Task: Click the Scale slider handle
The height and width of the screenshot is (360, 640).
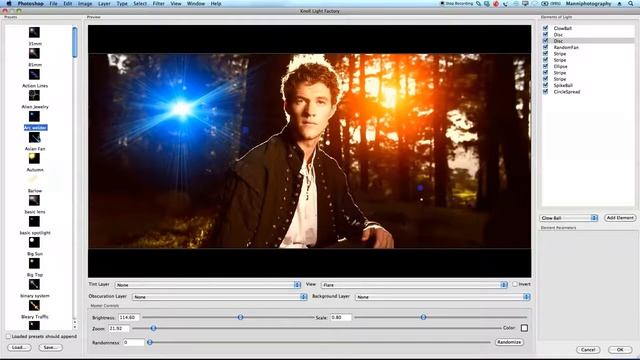Action: click(423, 317)
